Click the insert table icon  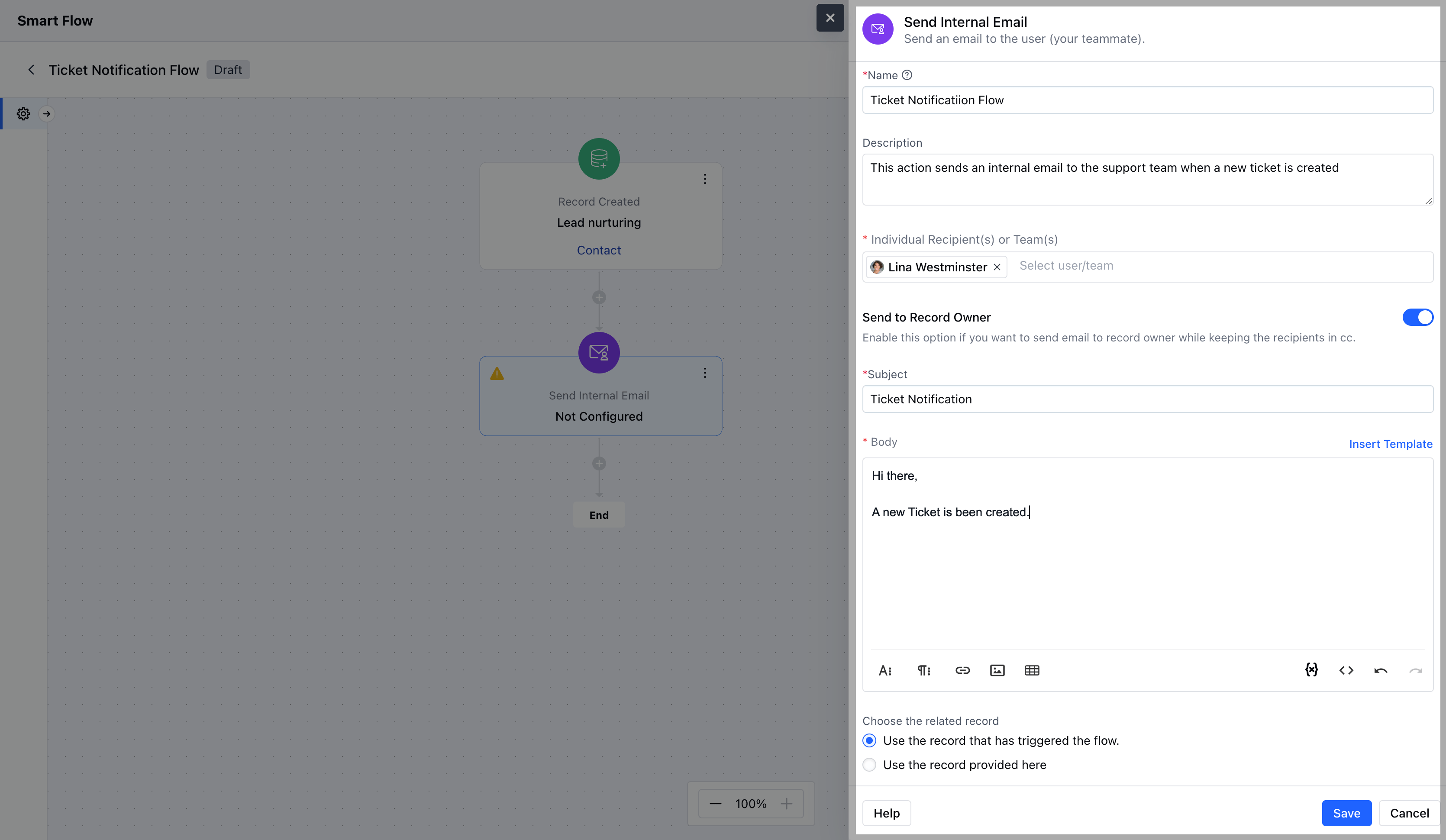pyautogui.click(x=1032, y=670)
